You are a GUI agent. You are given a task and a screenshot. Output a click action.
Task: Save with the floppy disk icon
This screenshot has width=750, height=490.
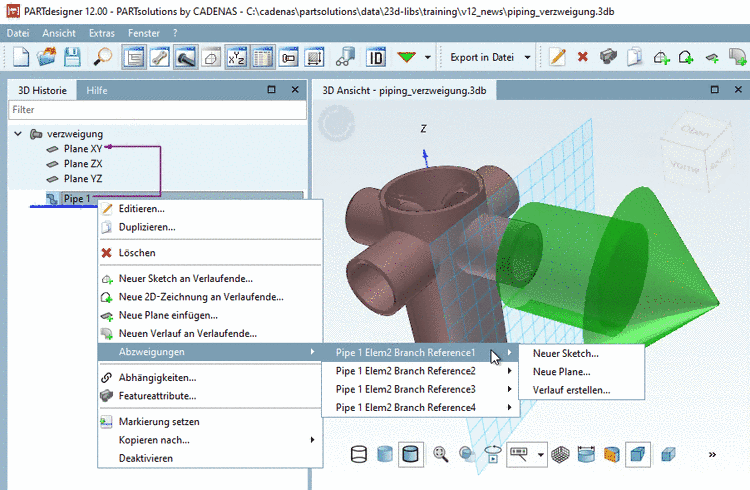tap(72, 57)
